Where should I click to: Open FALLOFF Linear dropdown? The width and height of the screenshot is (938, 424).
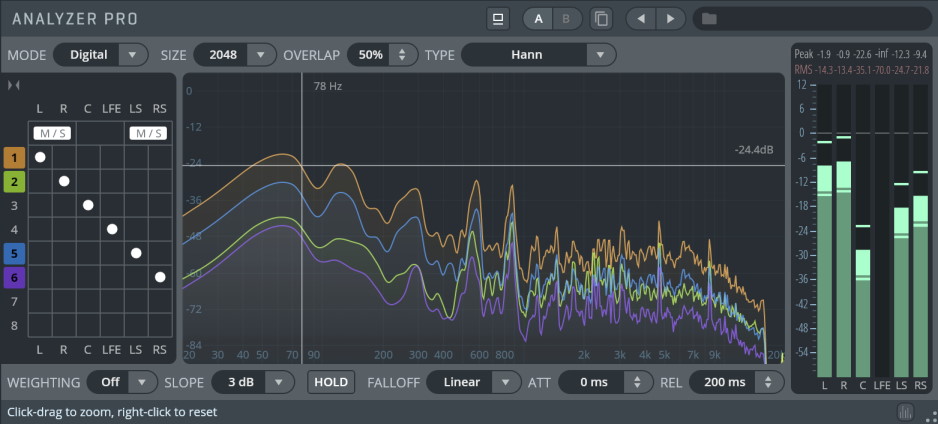(474, 382)
